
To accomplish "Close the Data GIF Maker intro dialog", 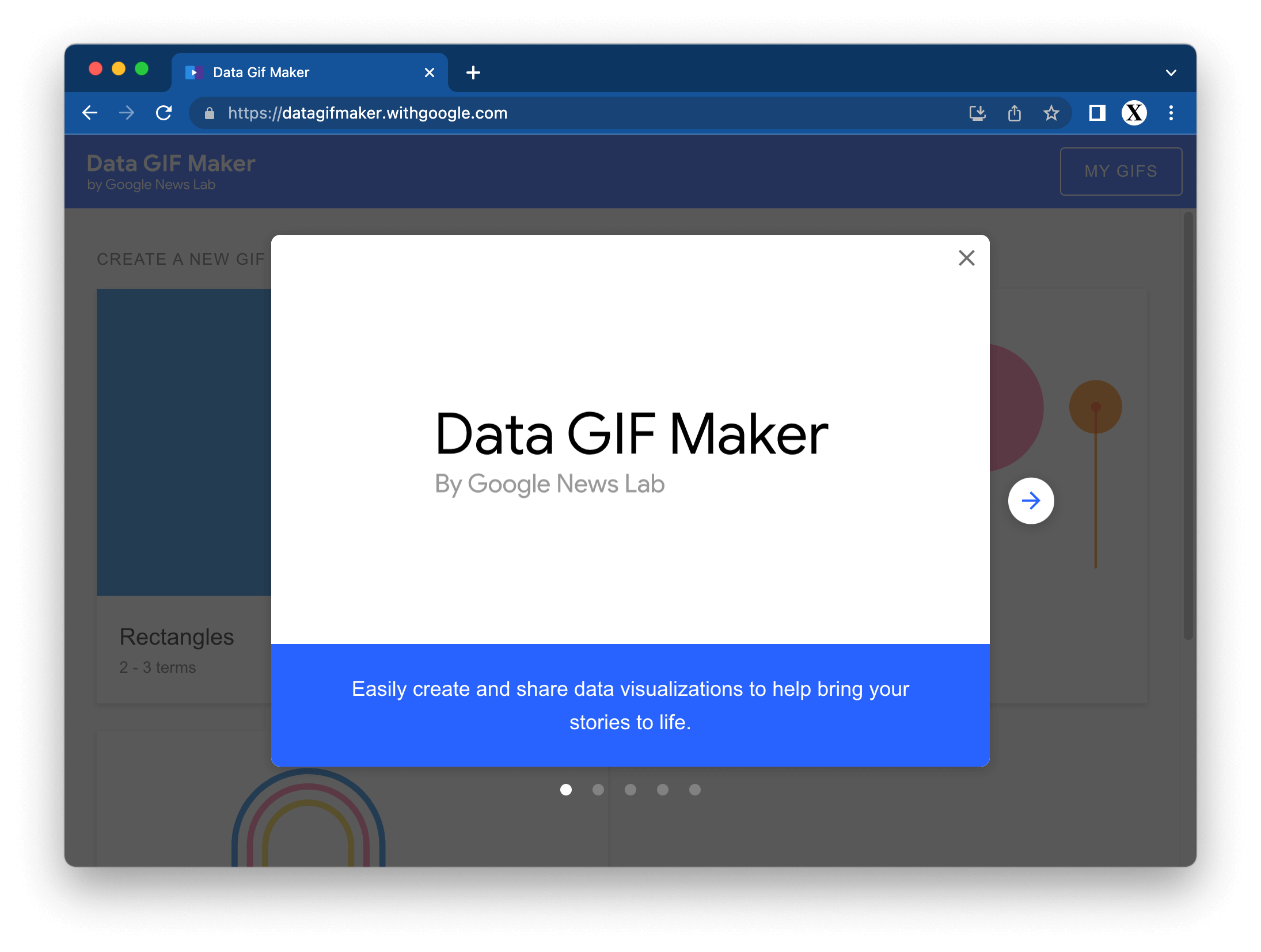I will point(966,258).
